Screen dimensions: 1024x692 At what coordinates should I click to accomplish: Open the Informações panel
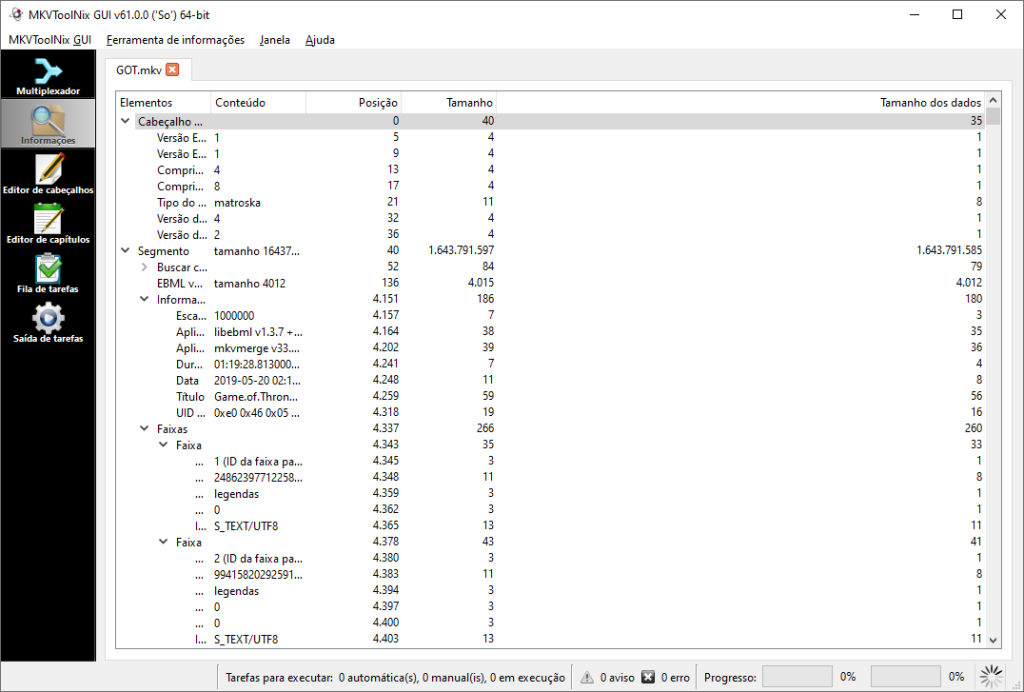(47, 125)
